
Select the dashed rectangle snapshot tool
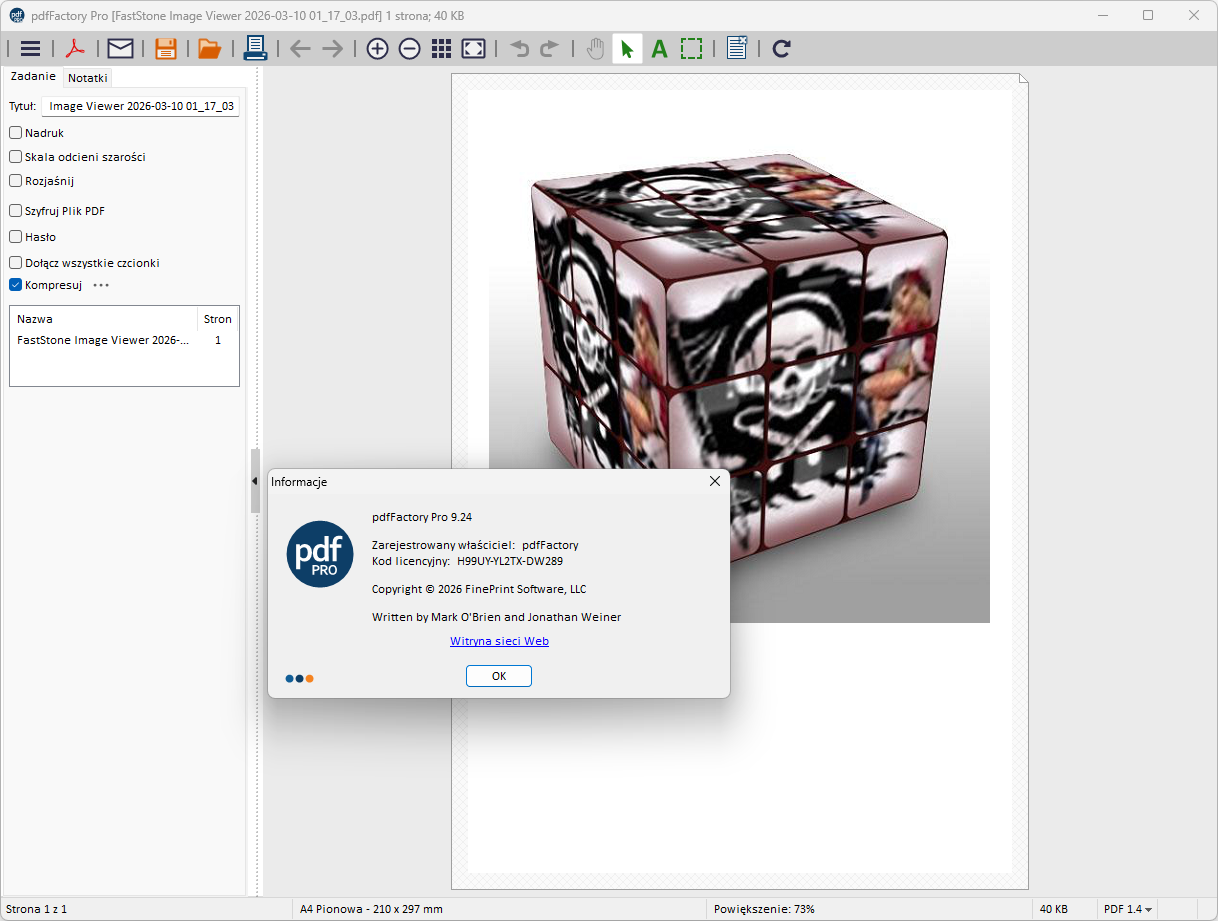(x=691, y=48)
